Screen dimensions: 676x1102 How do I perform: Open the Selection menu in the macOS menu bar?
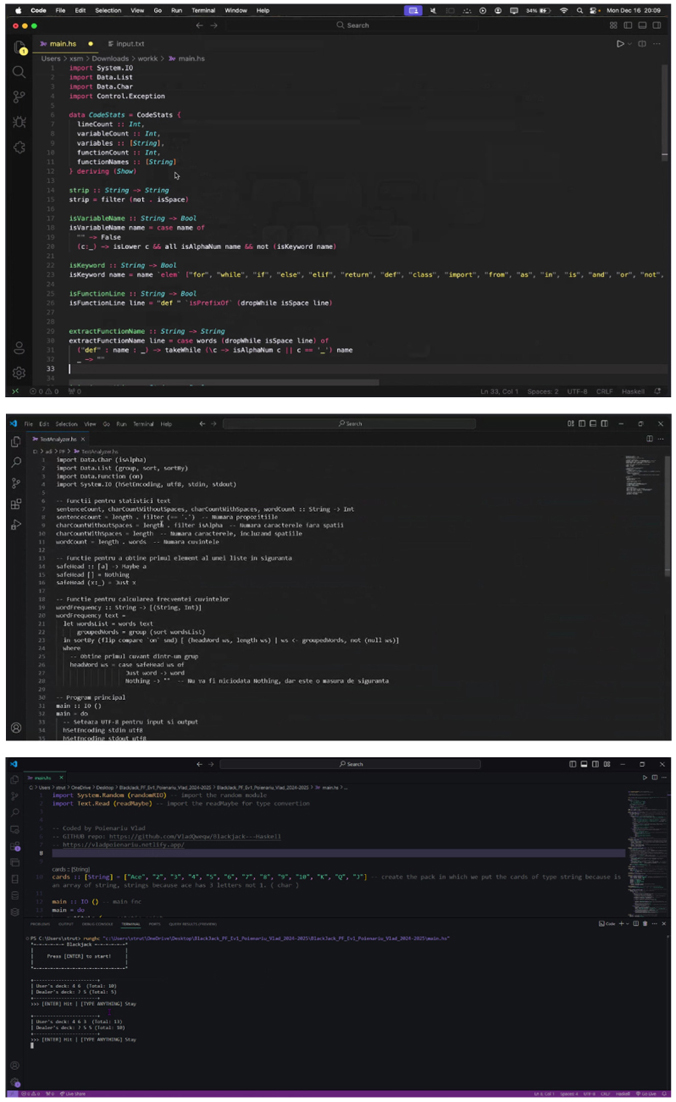[x=107, y=10]
